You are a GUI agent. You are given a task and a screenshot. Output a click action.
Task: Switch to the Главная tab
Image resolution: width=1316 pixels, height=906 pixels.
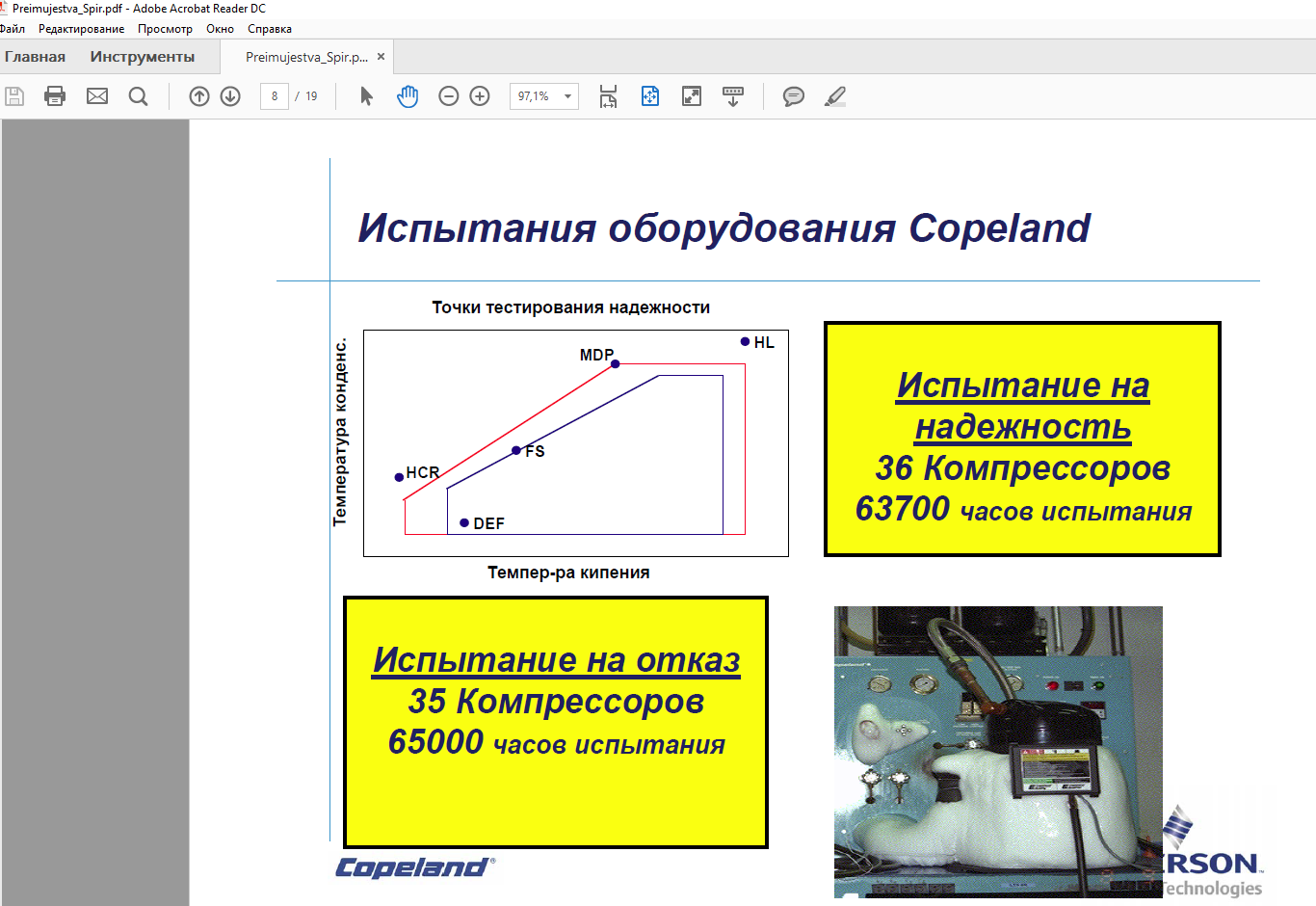[x=35, y=57]
